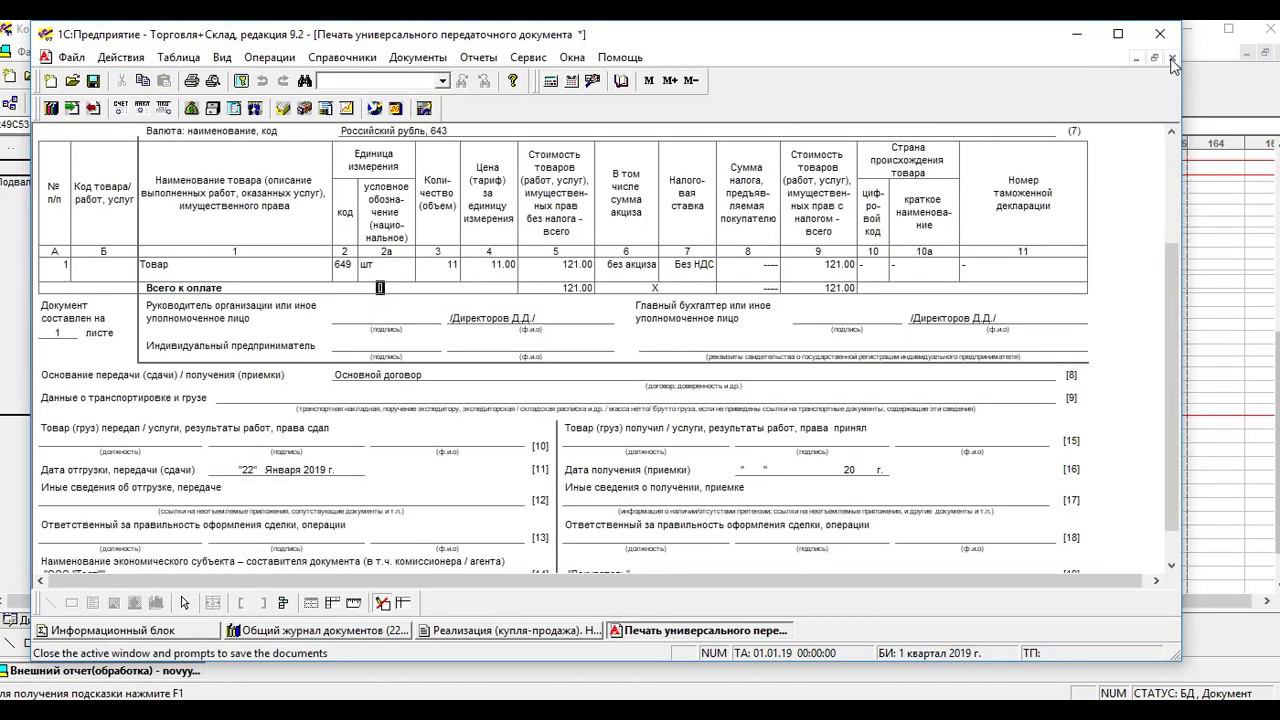Viewport: 1280px width, 720px height.
Task: Click the '11.00' price cell
Action: tap(488, 265)
